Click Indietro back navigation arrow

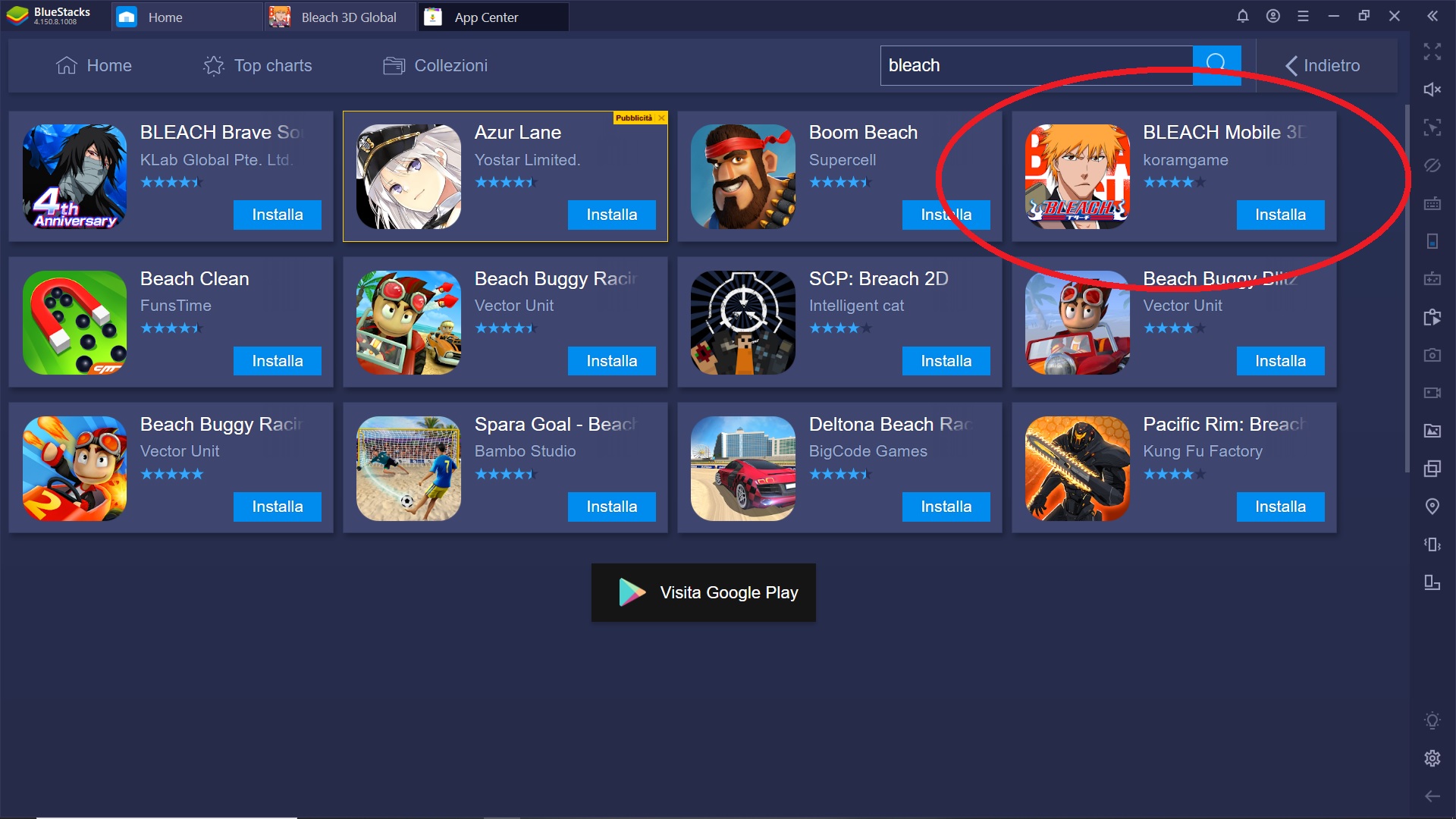click(x=1294, y=65)
